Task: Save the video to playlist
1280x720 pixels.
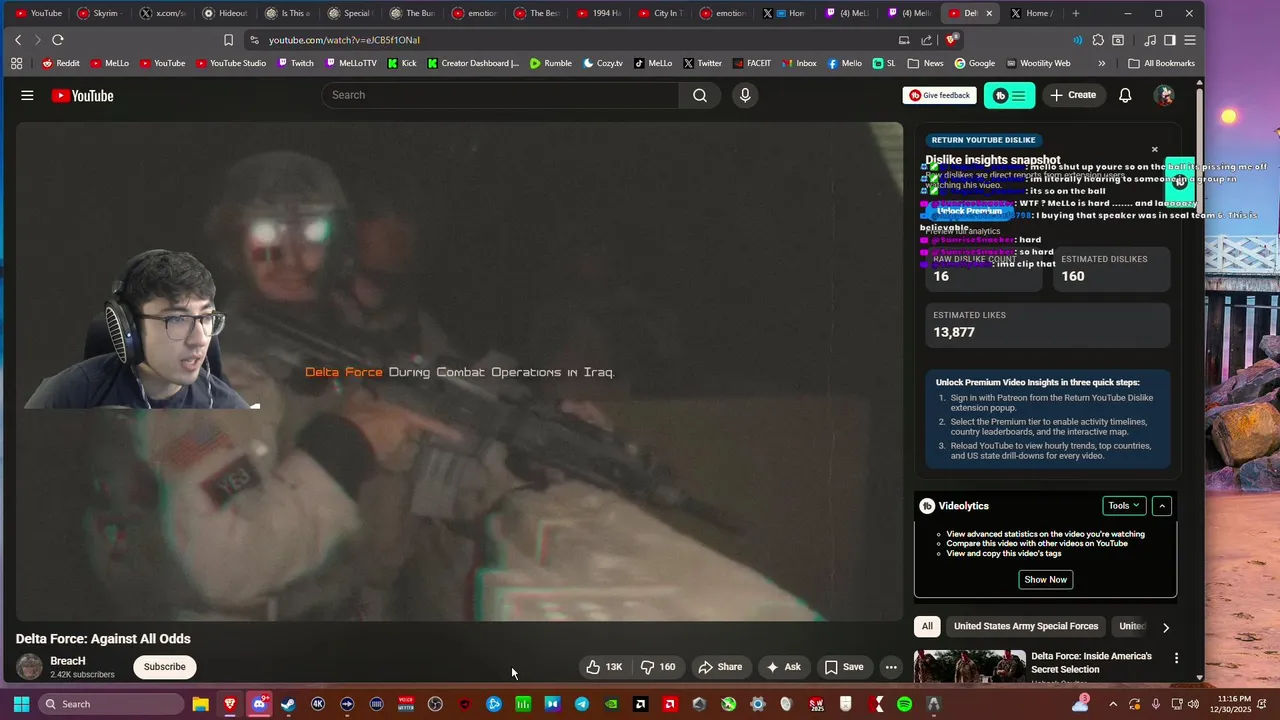Action: 843,667
